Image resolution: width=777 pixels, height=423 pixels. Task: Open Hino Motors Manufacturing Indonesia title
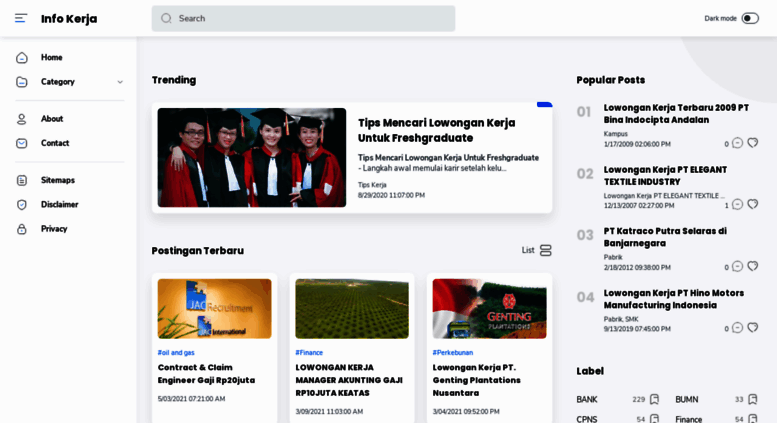pyautogui.click(x=673, y=299)
